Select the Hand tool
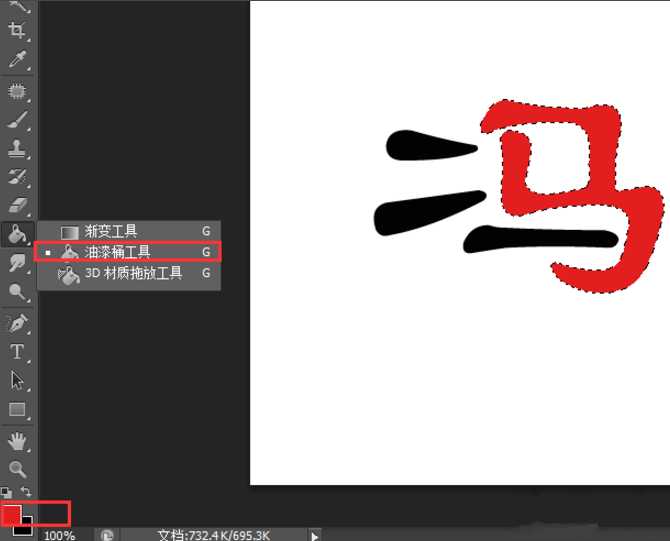This screenshot has width=670, height=541. pos(17,440)
